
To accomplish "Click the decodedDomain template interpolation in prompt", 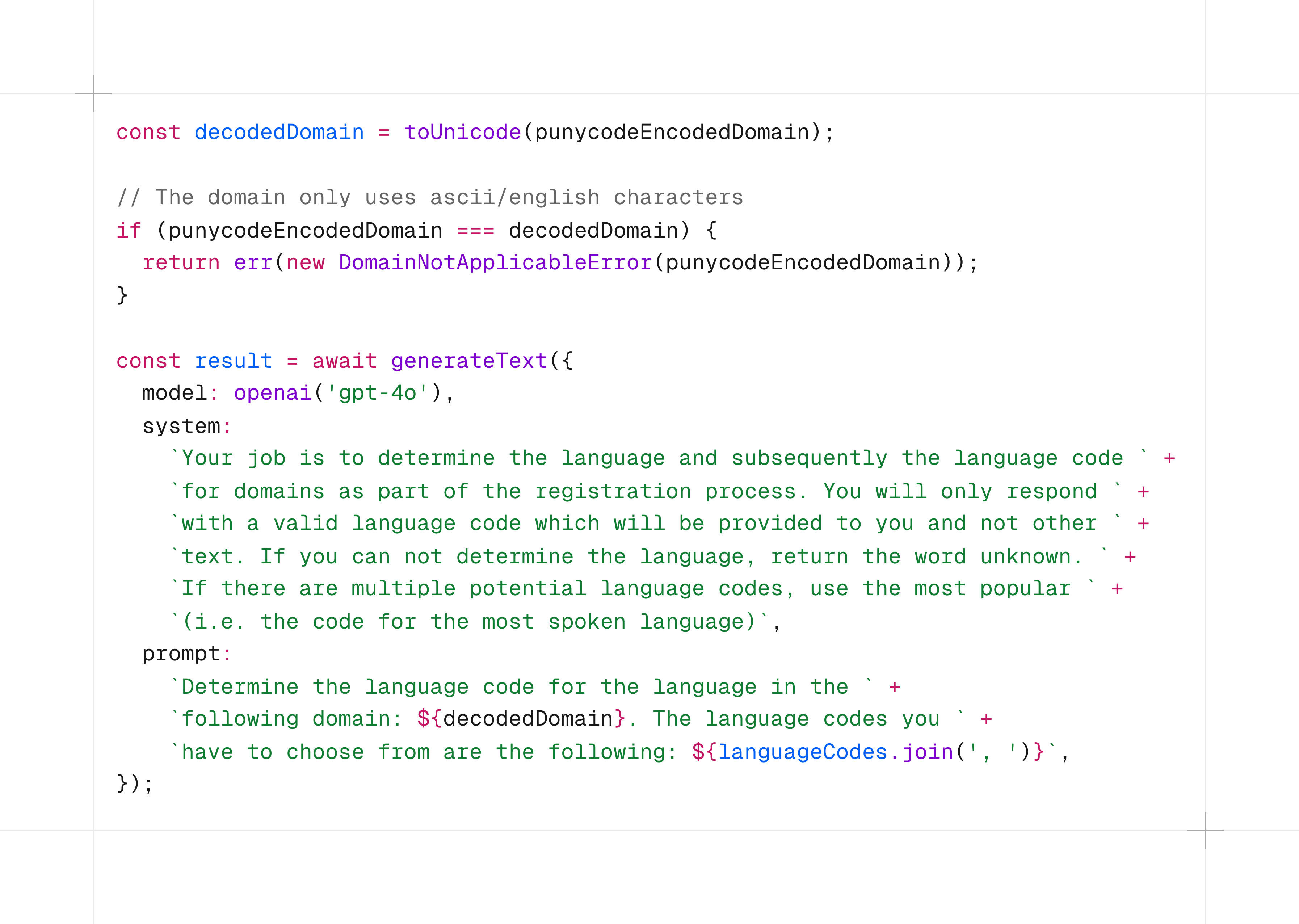I will (527, 719).
